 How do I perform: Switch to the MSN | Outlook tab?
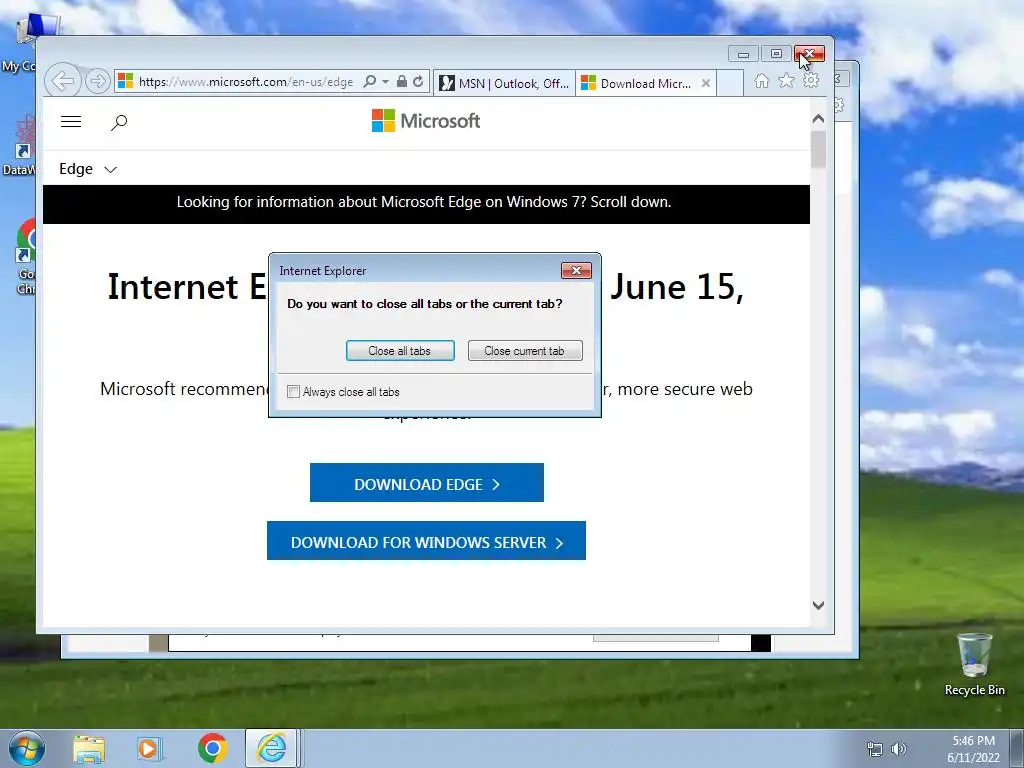[504, 83]
